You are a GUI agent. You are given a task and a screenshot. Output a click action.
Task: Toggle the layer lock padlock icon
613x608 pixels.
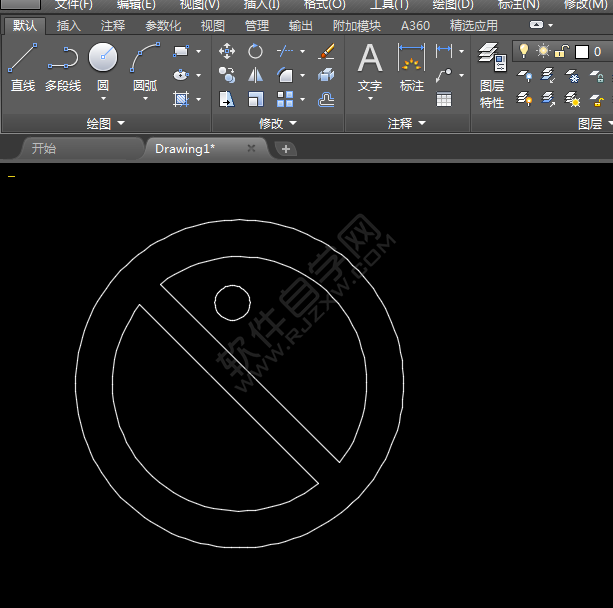[562, 51]
